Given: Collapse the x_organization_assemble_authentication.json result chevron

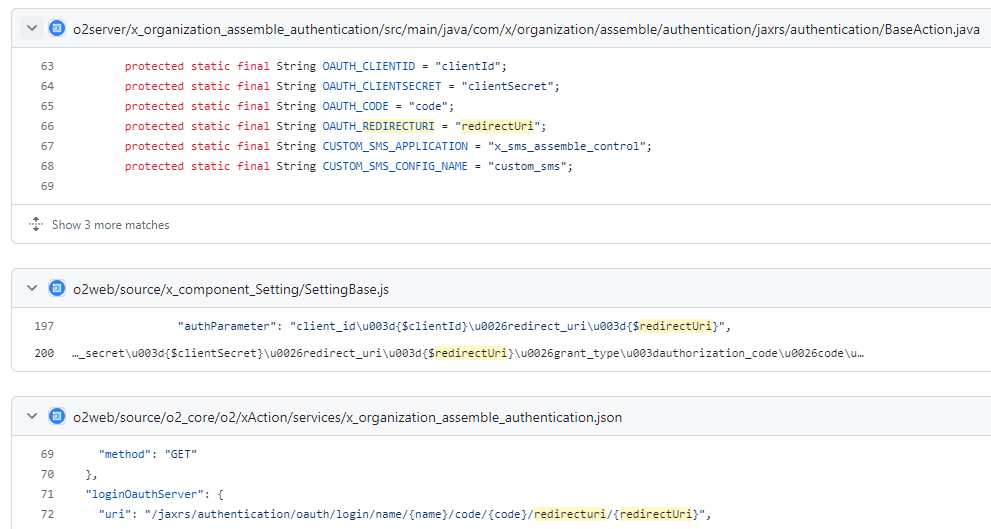Looking at the screenshot, I should pyautogui.click(x=32, y=417).
